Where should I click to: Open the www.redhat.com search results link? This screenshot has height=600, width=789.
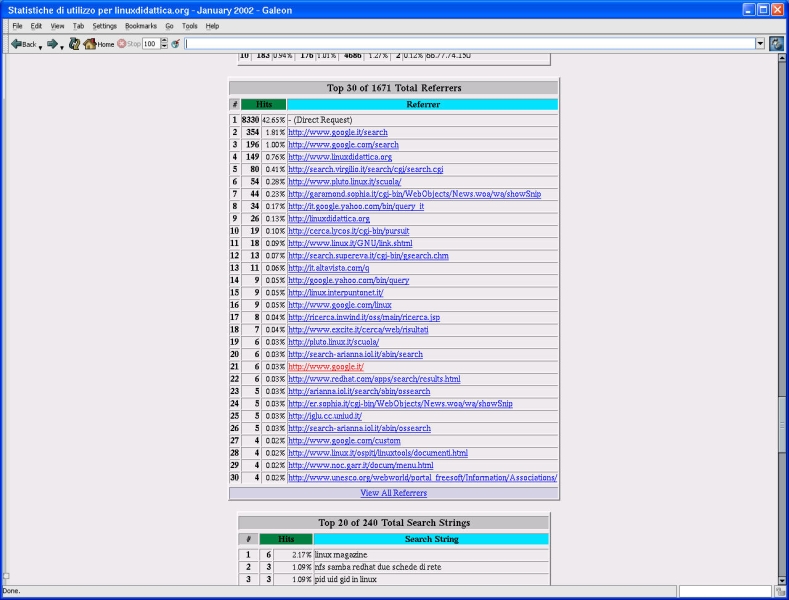[374, 379]
